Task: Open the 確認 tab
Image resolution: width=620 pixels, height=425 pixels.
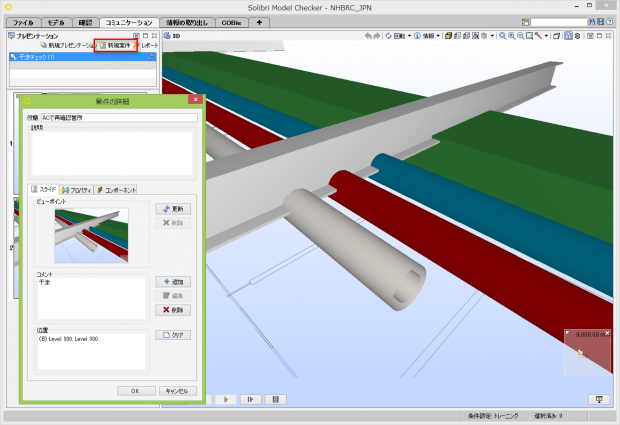Action: (85, 23)
